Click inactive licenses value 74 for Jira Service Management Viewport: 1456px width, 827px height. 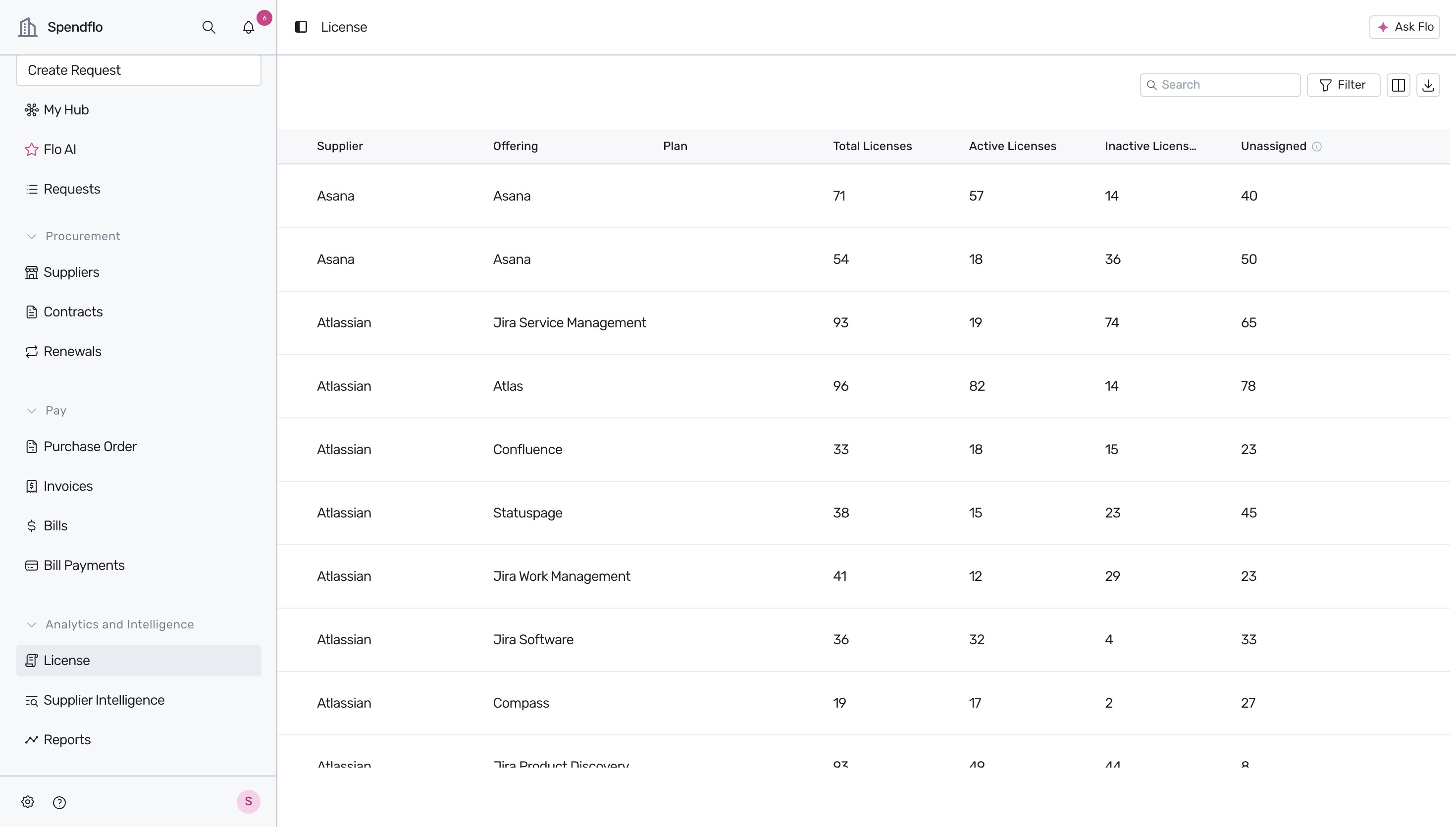coord(1112,322)
